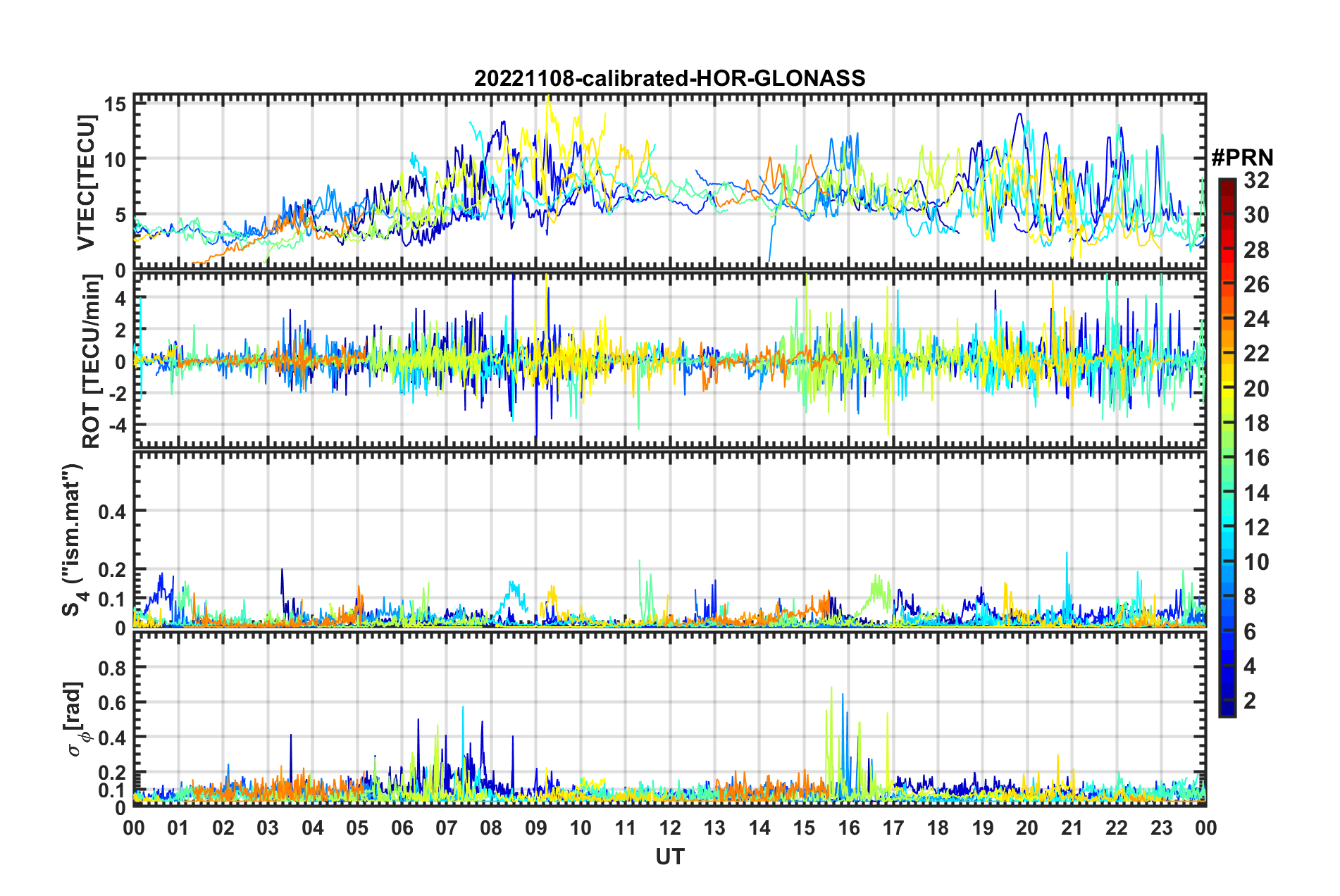The height and width of the screenshot is (896, 1340).
Task: Click x-axis tick label 06
Action: (402, 828)
